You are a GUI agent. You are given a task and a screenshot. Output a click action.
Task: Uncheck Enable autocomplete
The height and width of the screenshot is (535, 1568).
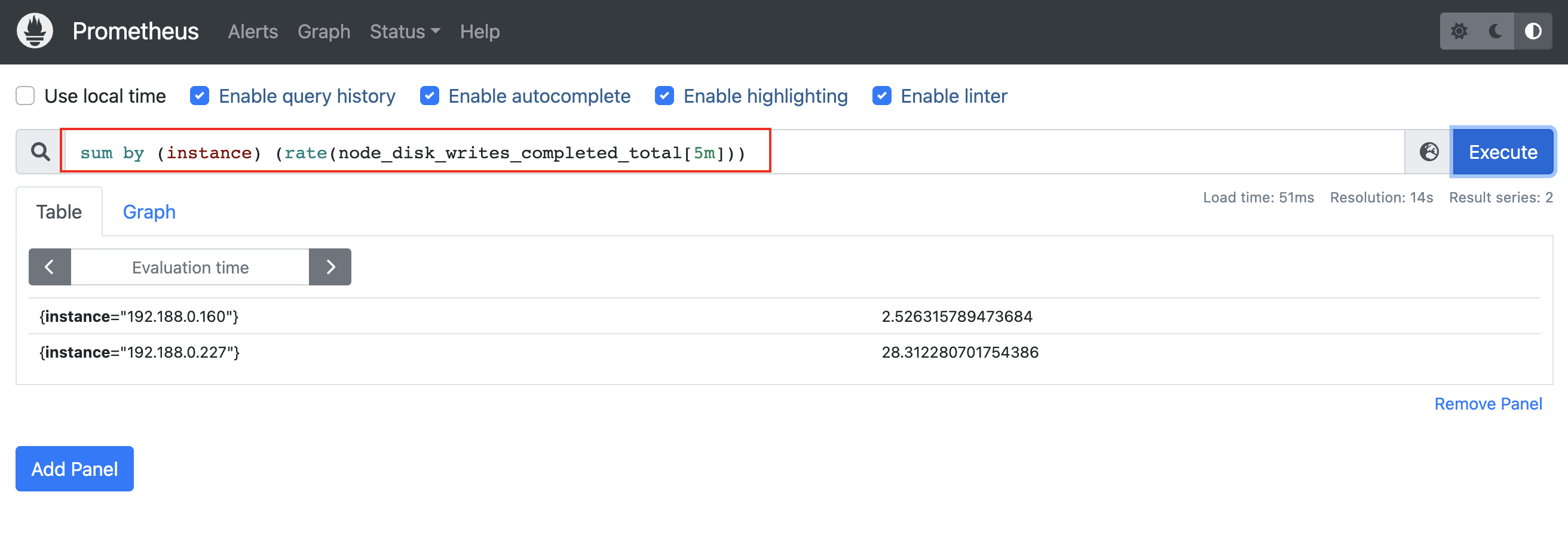pyautogui.click(x=429, y=96)
